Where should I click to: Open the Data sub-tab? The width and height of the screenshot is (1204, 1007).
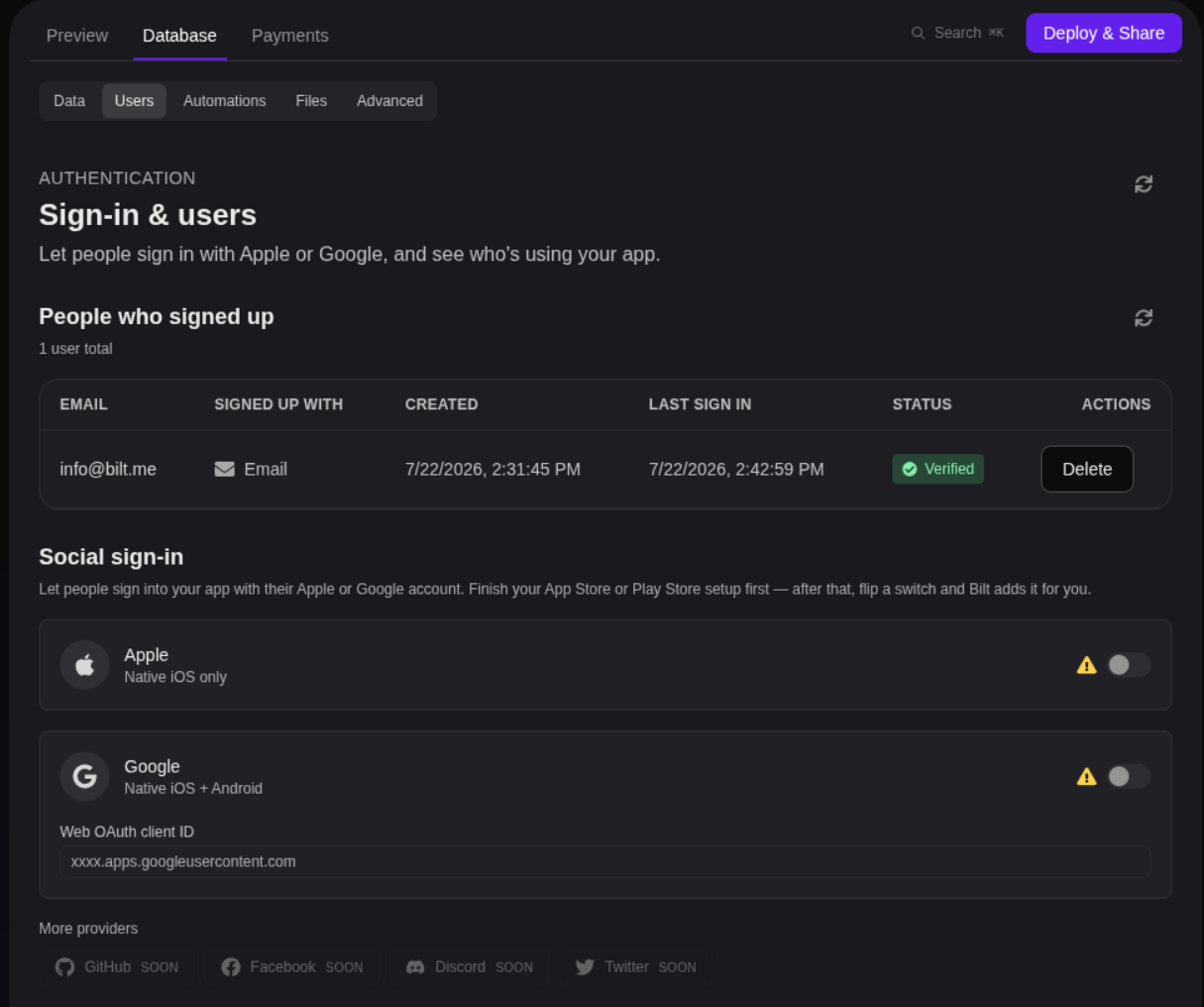point(69,101)
